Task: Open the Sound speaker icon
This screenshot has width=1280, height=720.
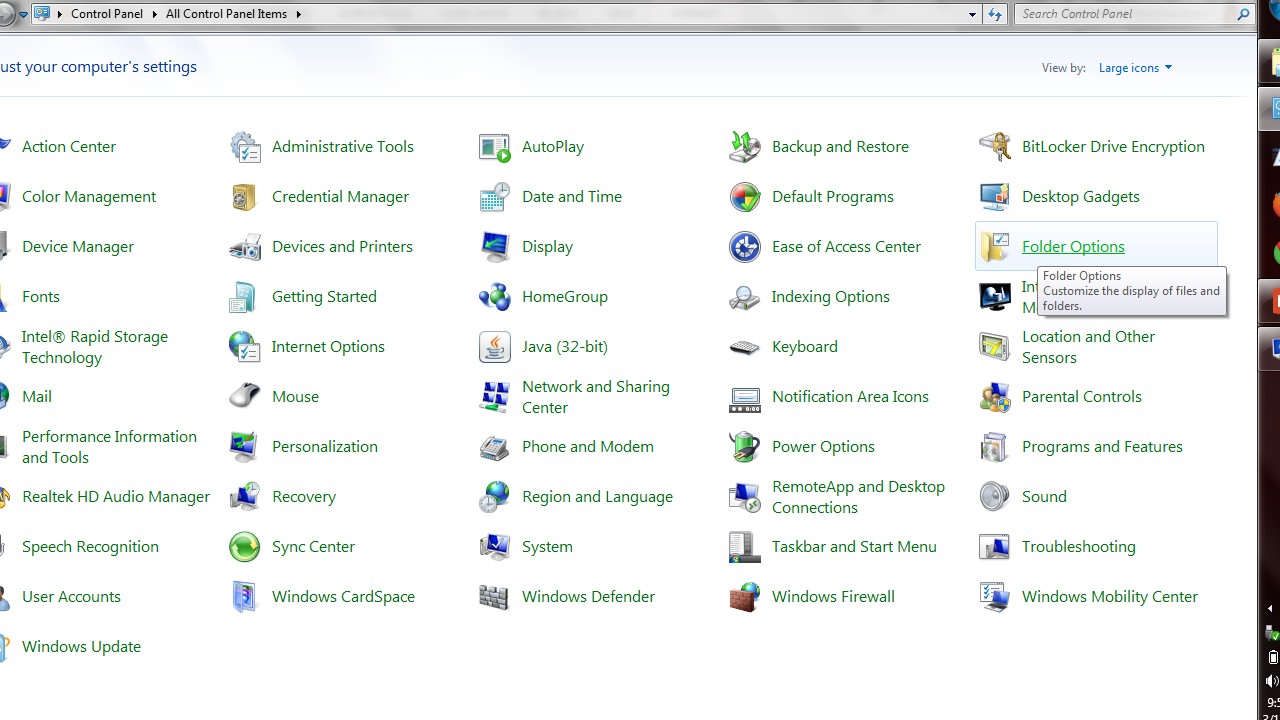Action: coord(994,497)
